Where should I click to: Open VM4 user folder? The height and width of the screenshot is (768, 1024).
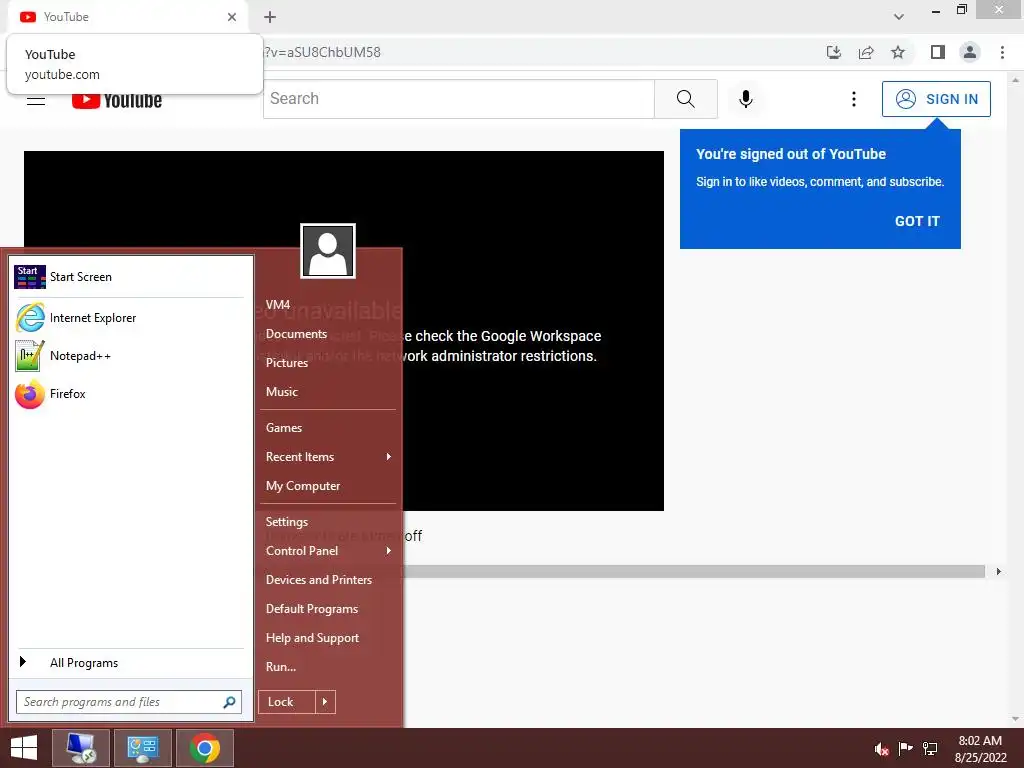(278, 305)
